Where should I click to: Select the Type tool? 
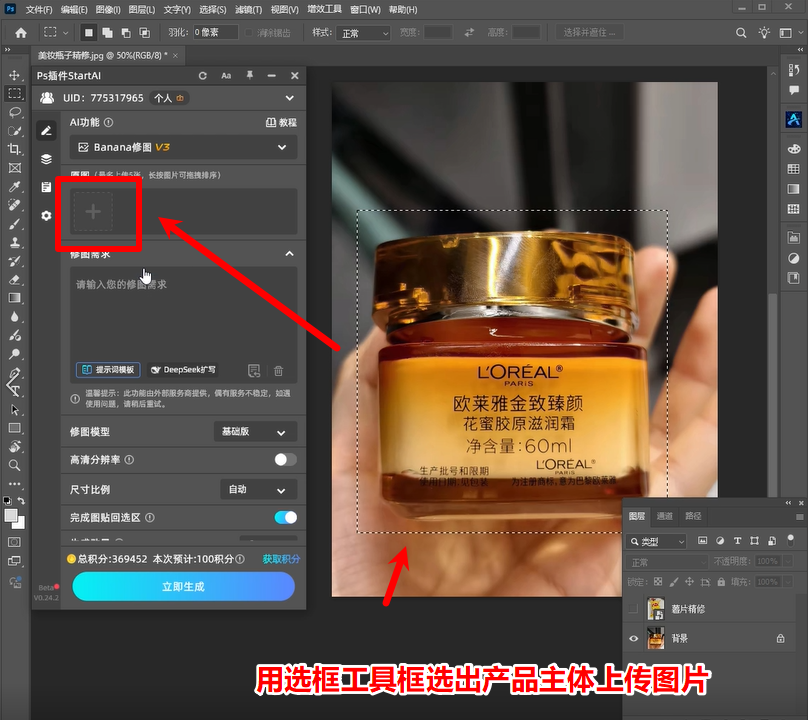click(14, 391)
